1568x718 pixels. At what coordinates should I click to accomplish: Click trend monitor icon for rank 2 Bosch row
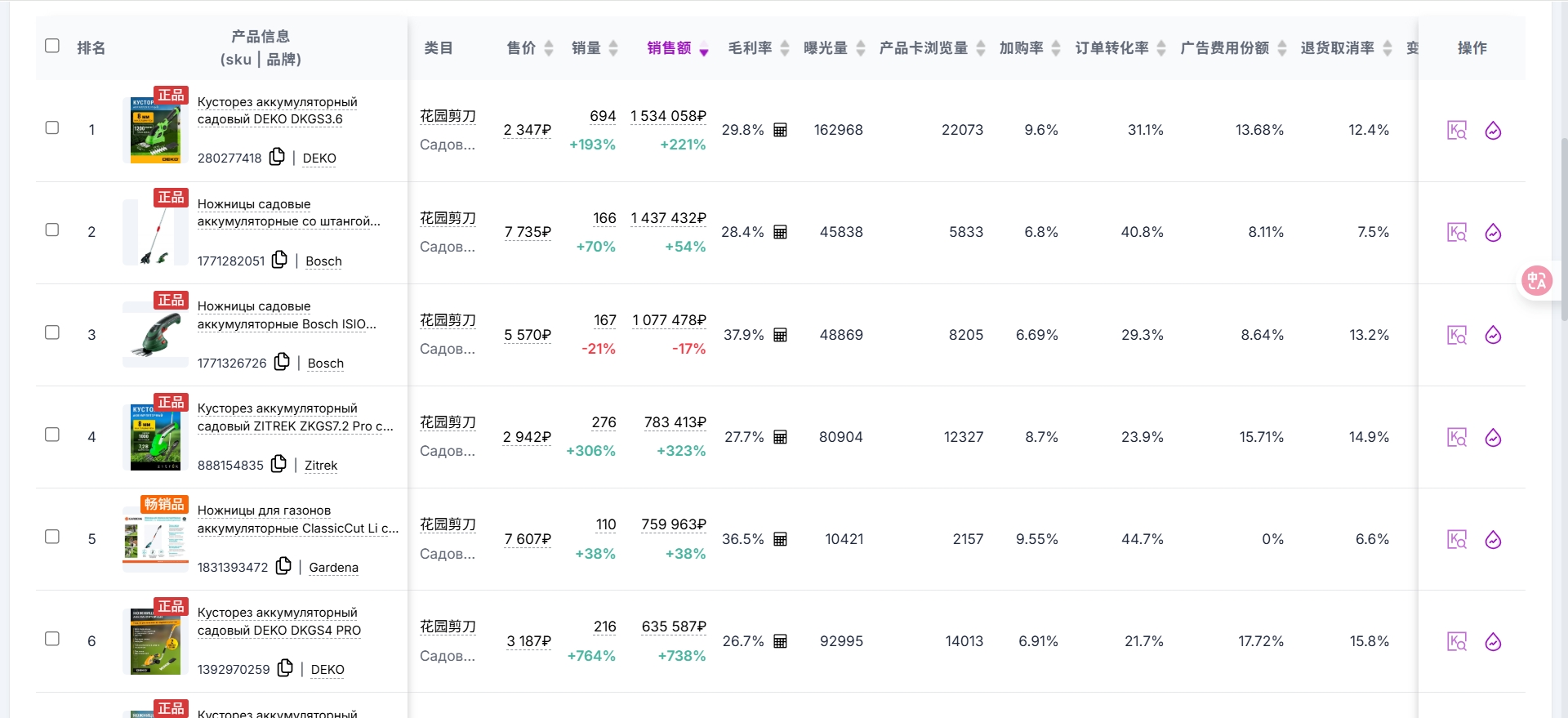(1493, 233)
